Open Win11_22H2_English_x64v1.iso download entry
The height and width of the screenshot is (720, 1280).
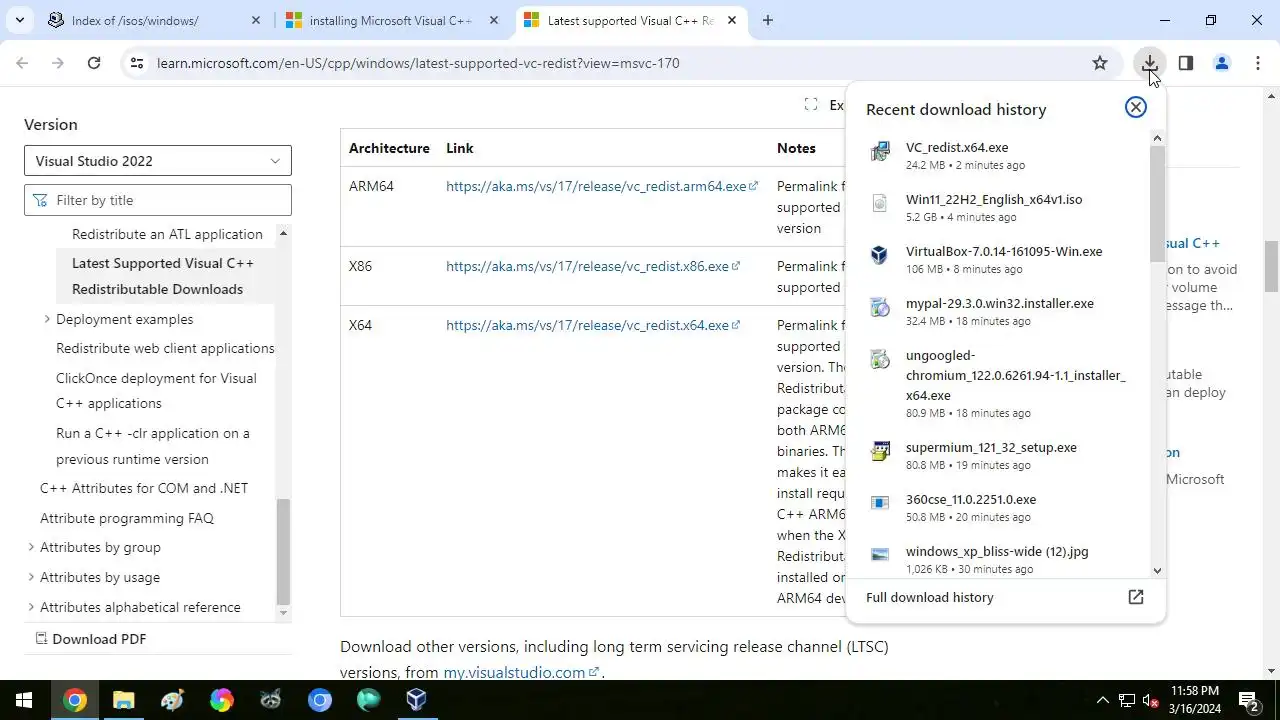pos(998,207)
